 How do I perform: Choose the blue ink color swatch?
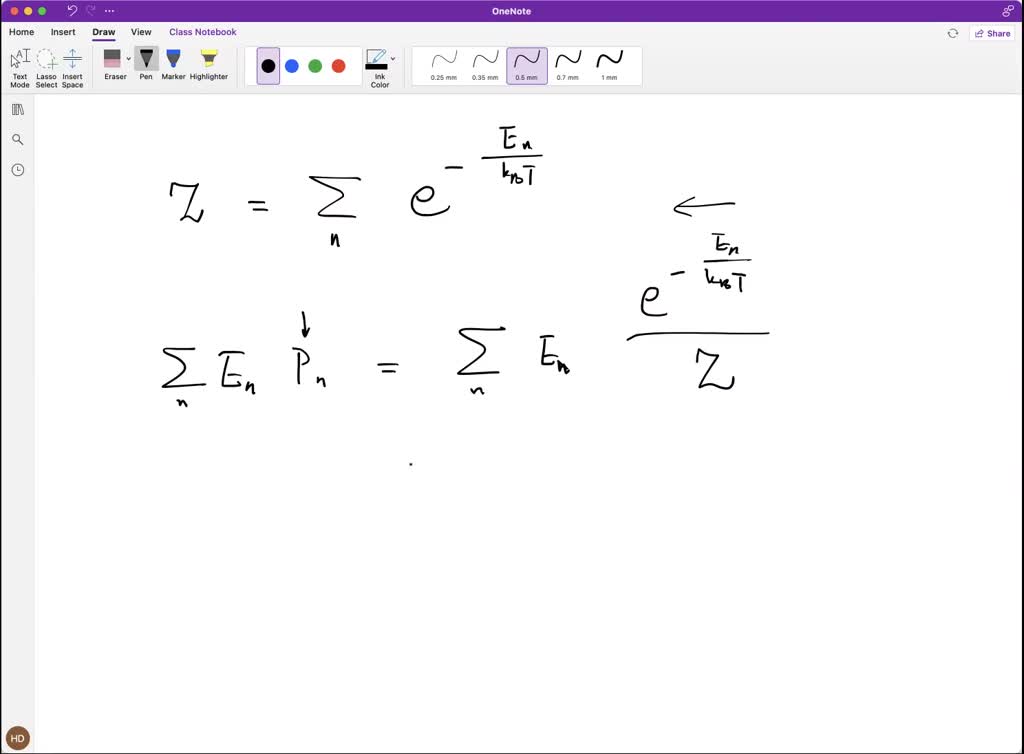click(292, 66)
